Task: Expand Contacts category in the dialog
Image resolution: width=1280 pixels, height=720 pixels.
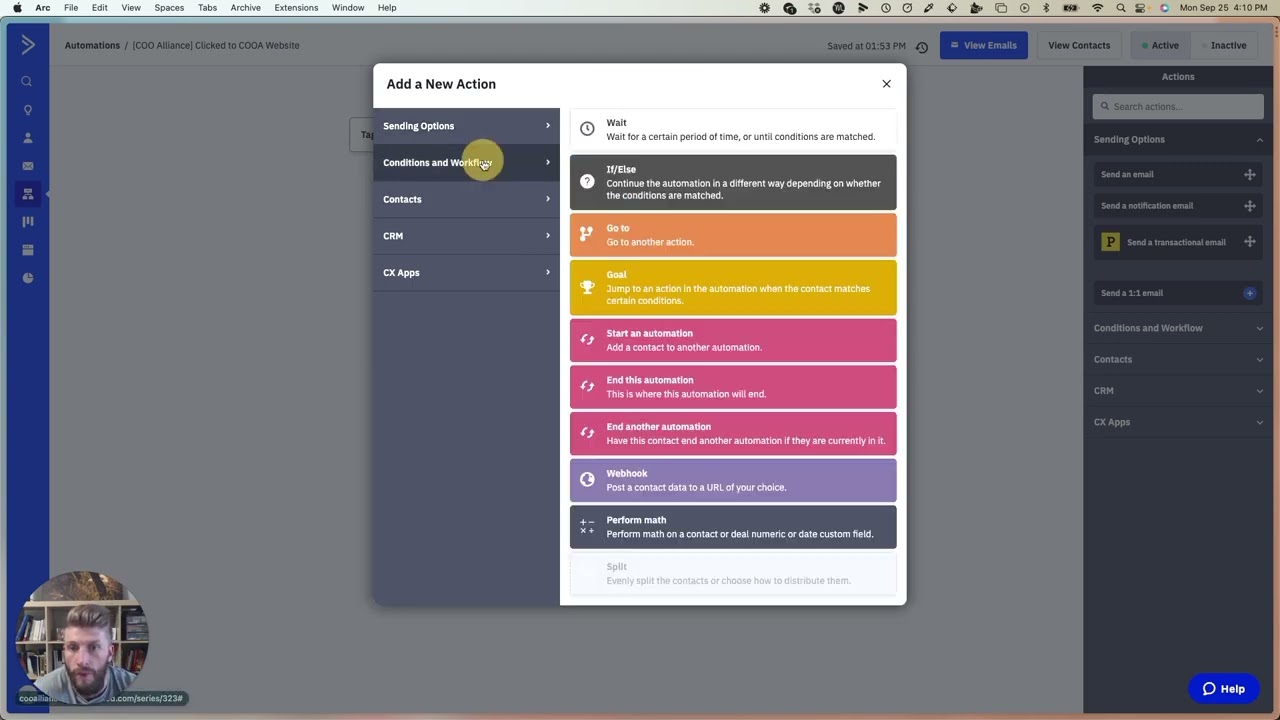Action: [x=466, y=199]
